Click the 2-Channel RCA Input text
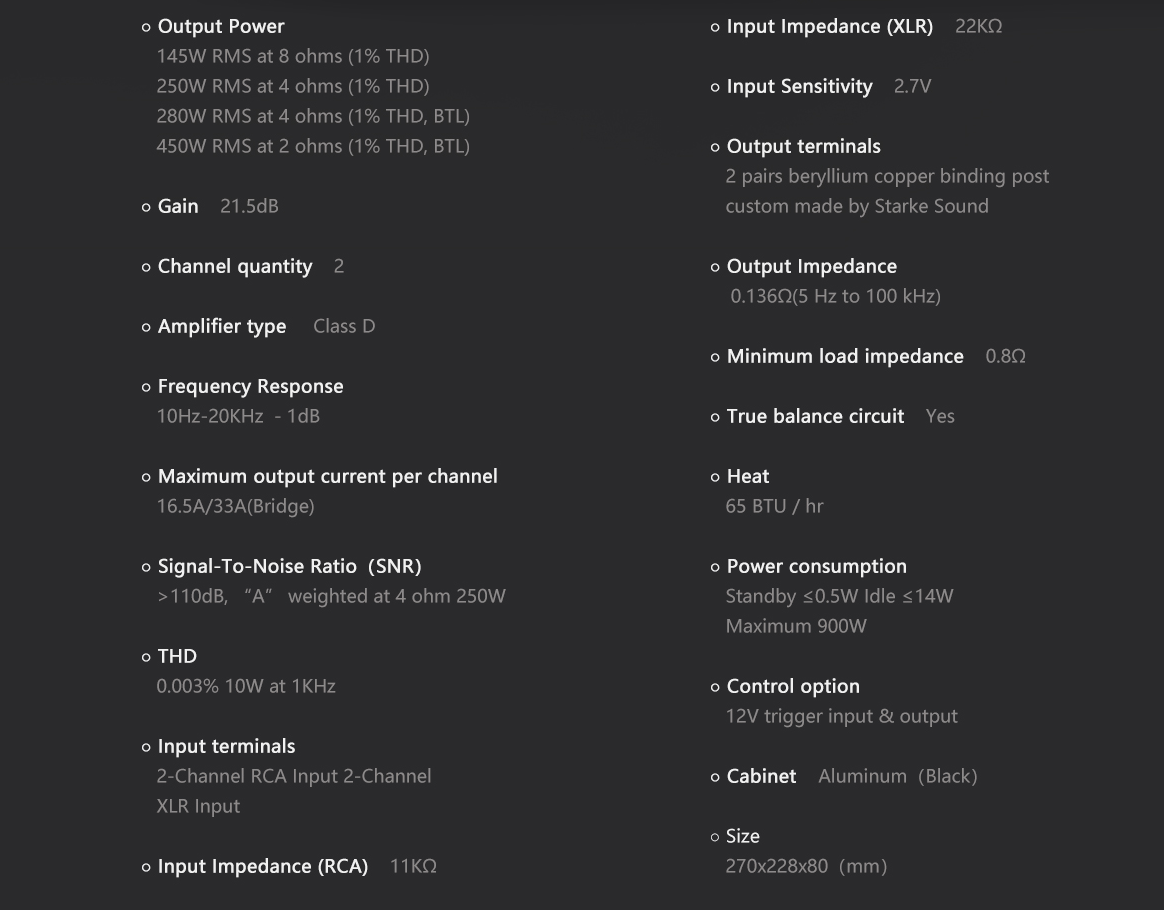 pyautogui.click(x=248, y=776)
